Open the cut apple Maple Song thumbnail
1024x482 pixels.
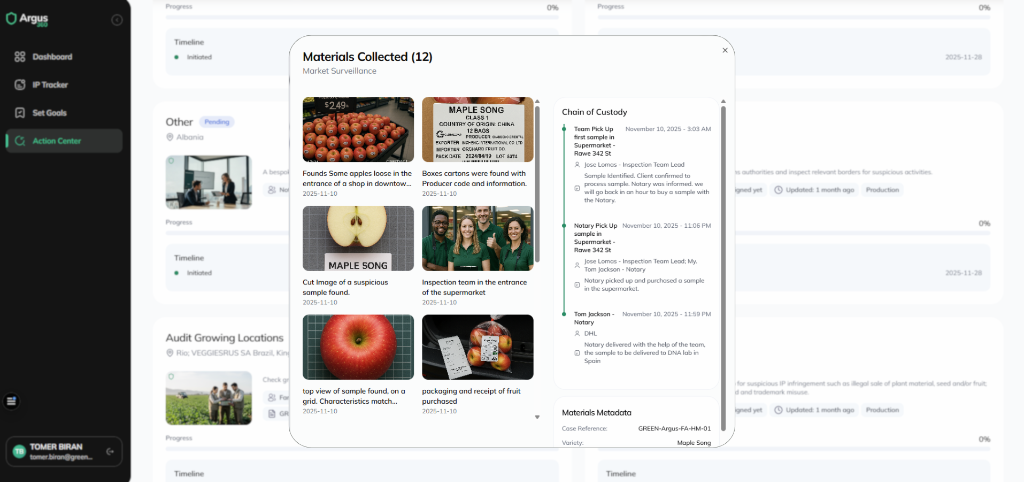click(x=358, y=238)
